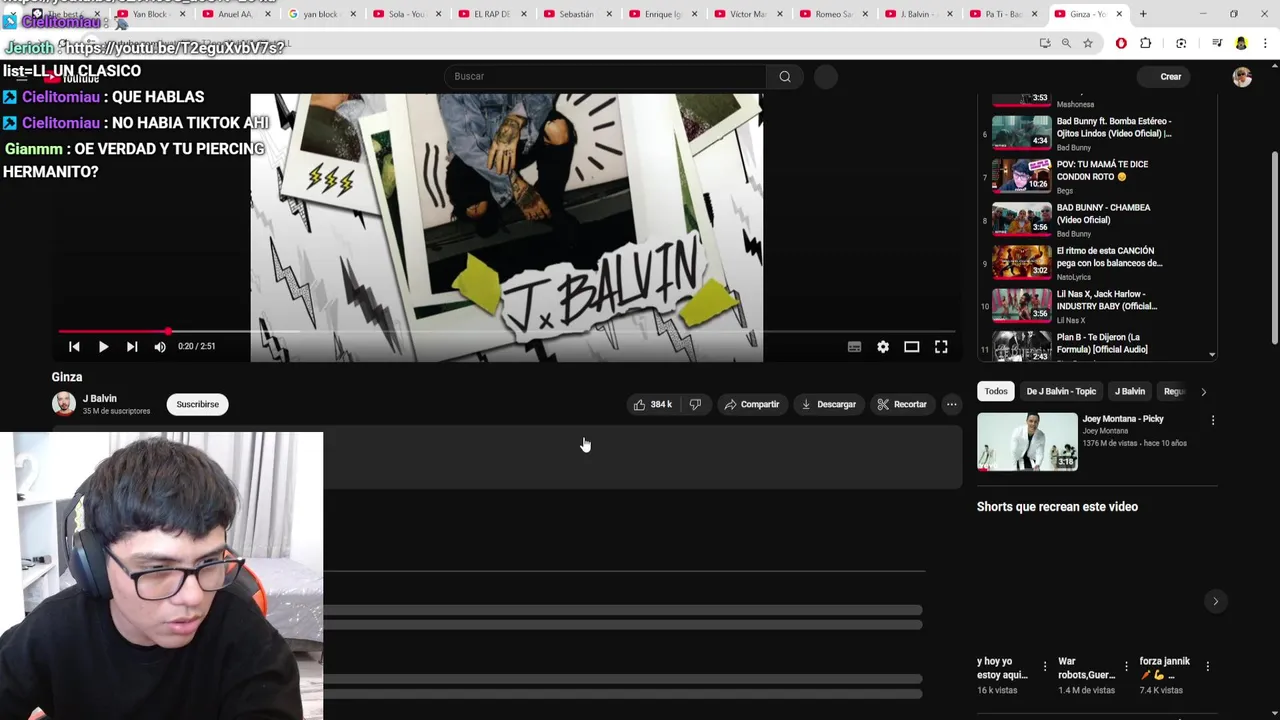This screenshot has width=1280, height=720.
Task: Open POV: TU MAMÁ TE DICE playlist item
Action: click(x=1095, y=176)
